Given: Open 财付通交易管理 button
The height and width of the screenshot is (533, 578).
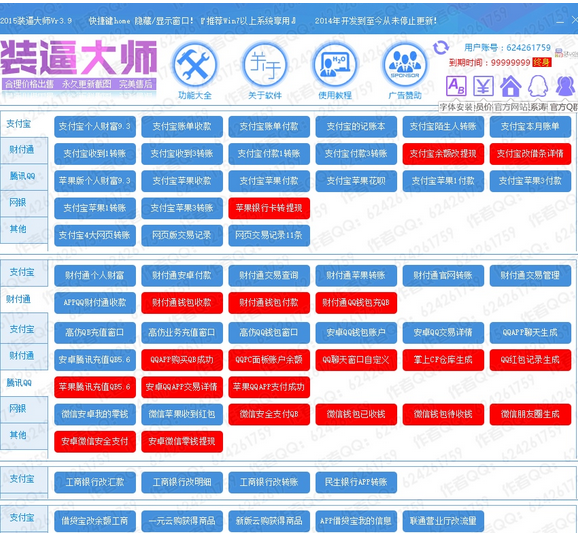Looking at the screenshot, I should tap(530, 275).
